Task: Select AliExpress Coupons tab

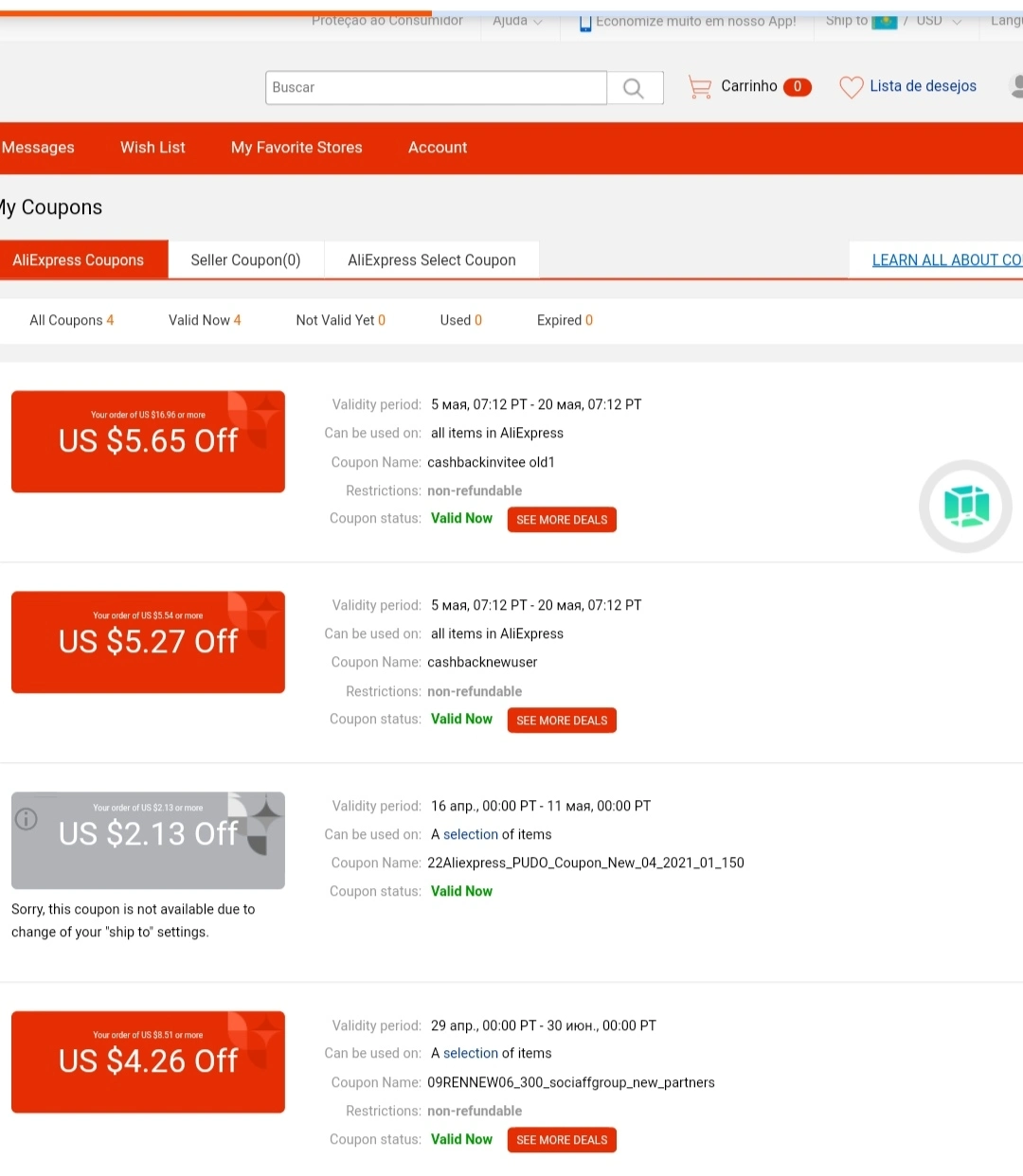Action: [83, 259]
